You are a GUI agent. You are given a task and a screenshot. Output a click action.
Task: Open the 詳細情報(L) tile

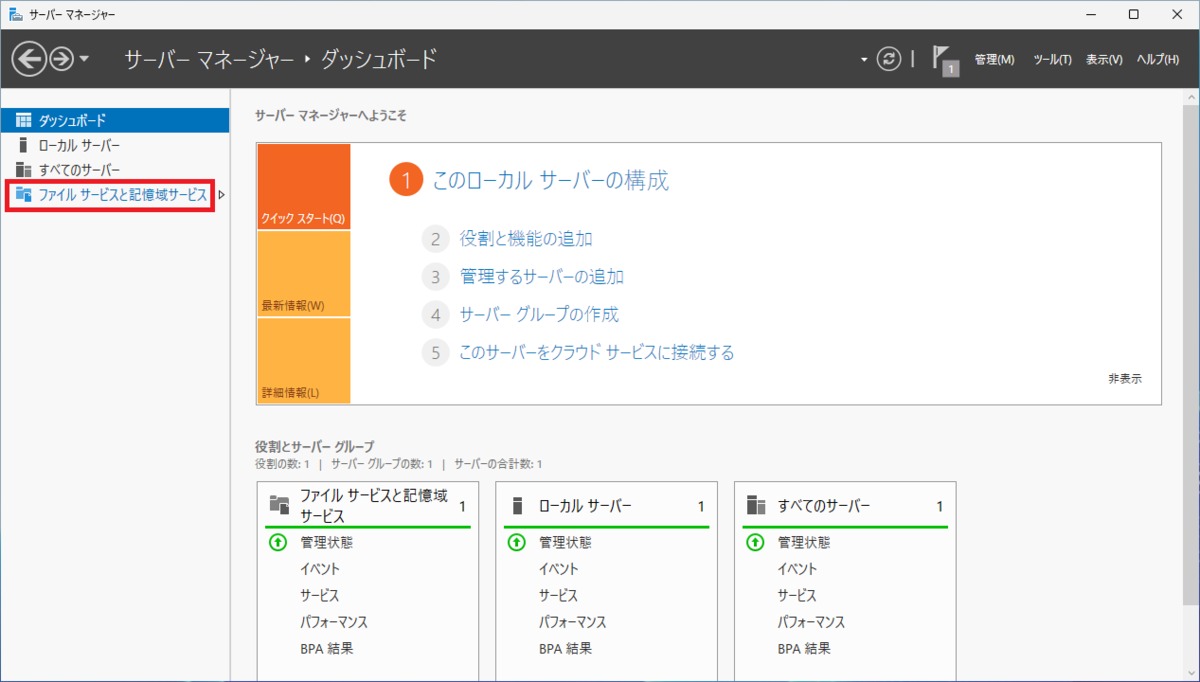pyautogui.click(x=304, y=361)
